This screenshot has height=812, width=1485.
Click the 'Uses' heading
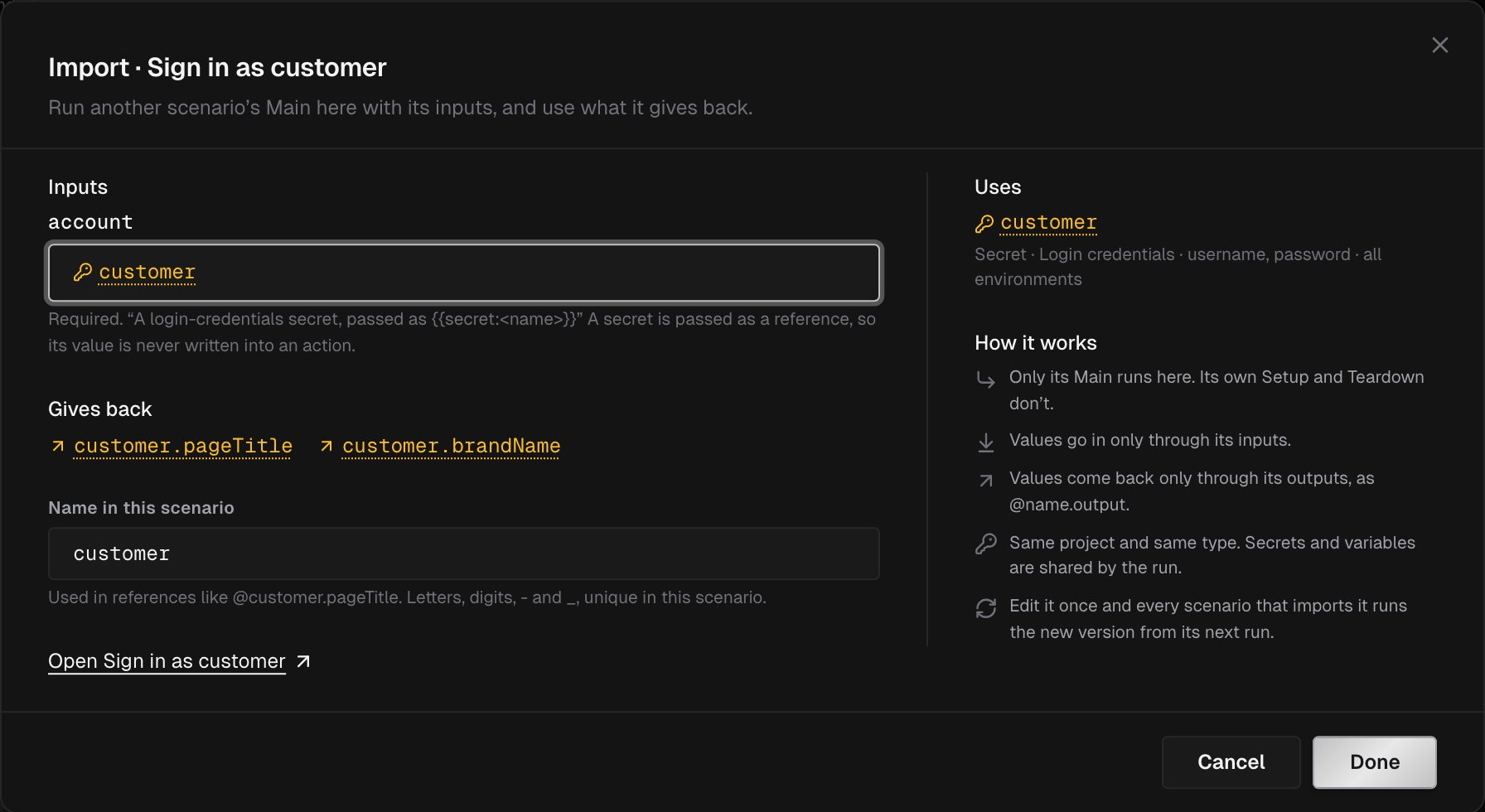pos(998,187)
